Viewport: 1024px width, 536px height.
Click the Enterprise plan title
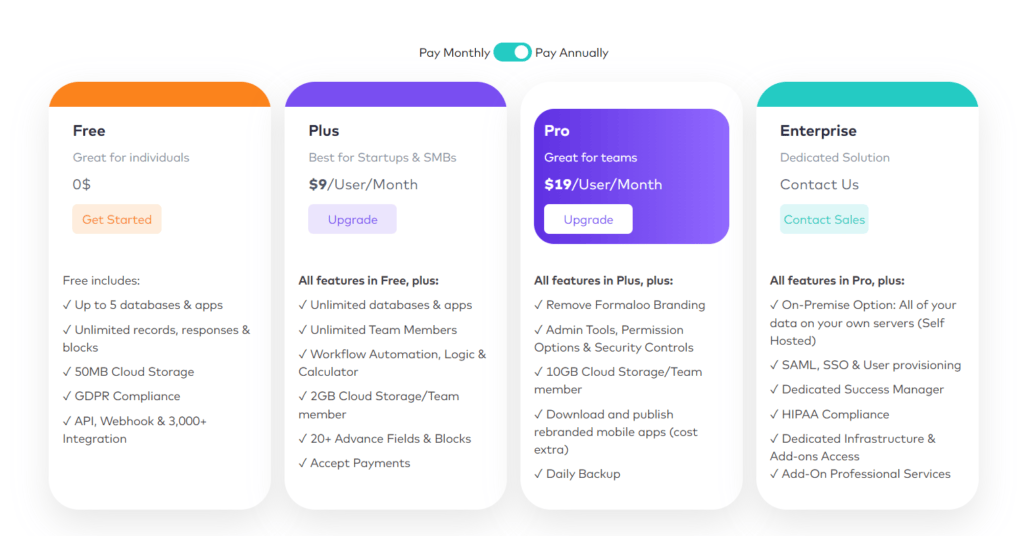pyautogui.click(x=818, y=131)
